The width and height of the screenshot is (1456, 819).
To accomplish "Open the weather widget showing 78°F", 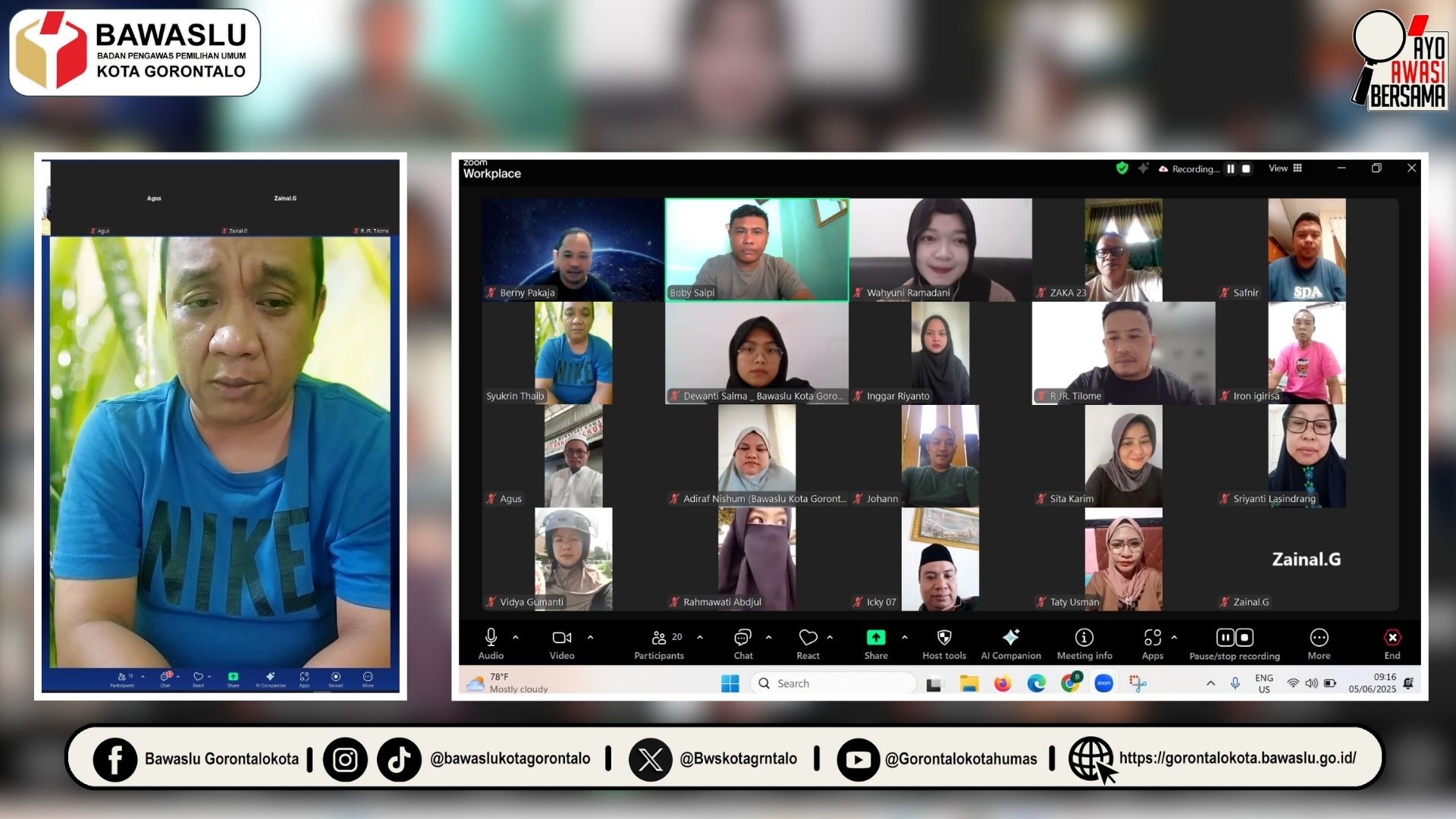I will 507,683.
